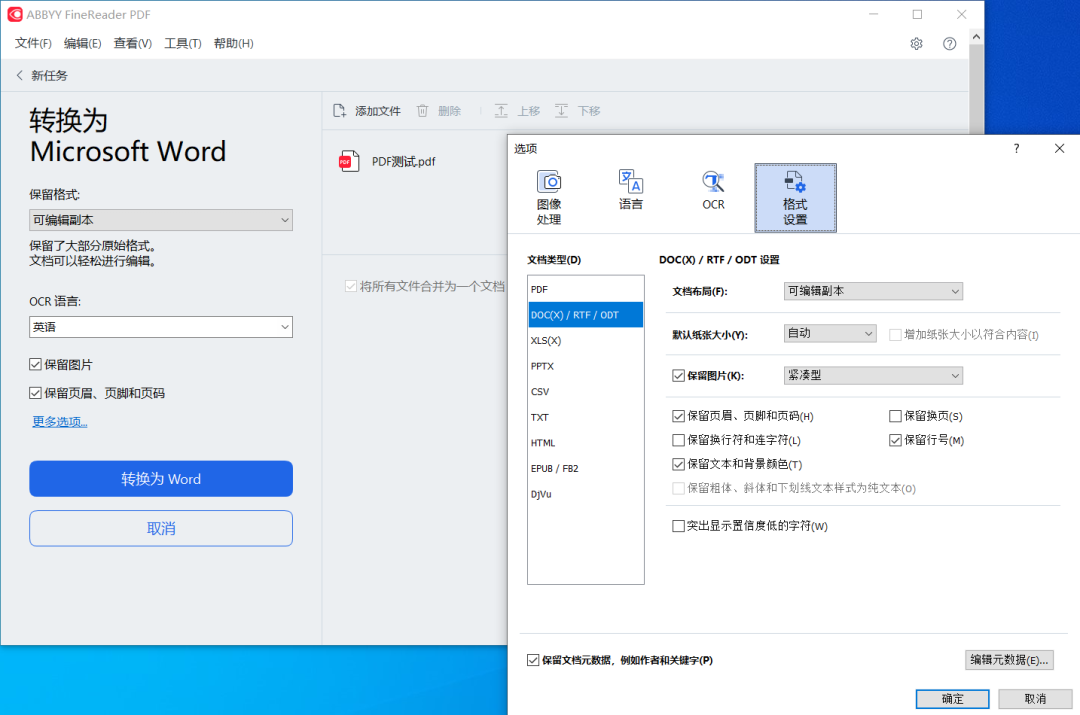Select XLS(X) in document type list
The image size is (1080, 715).
[585, 340]
